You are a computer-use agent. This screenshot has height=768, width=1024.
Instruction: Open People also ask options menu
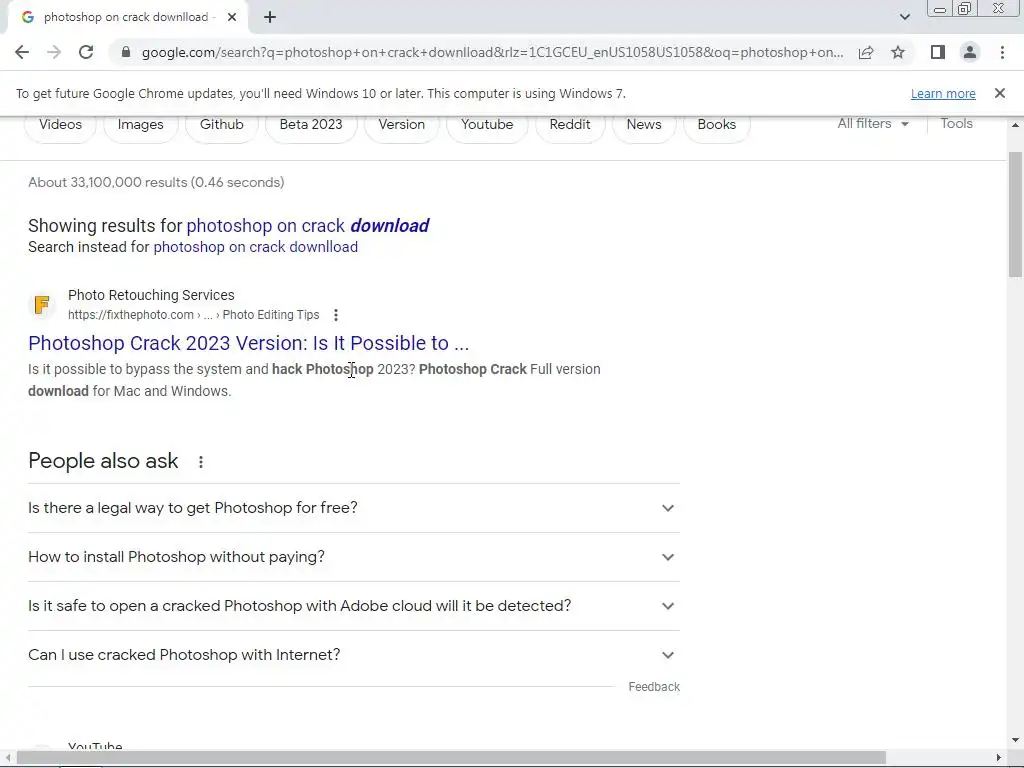coord(201,462)
